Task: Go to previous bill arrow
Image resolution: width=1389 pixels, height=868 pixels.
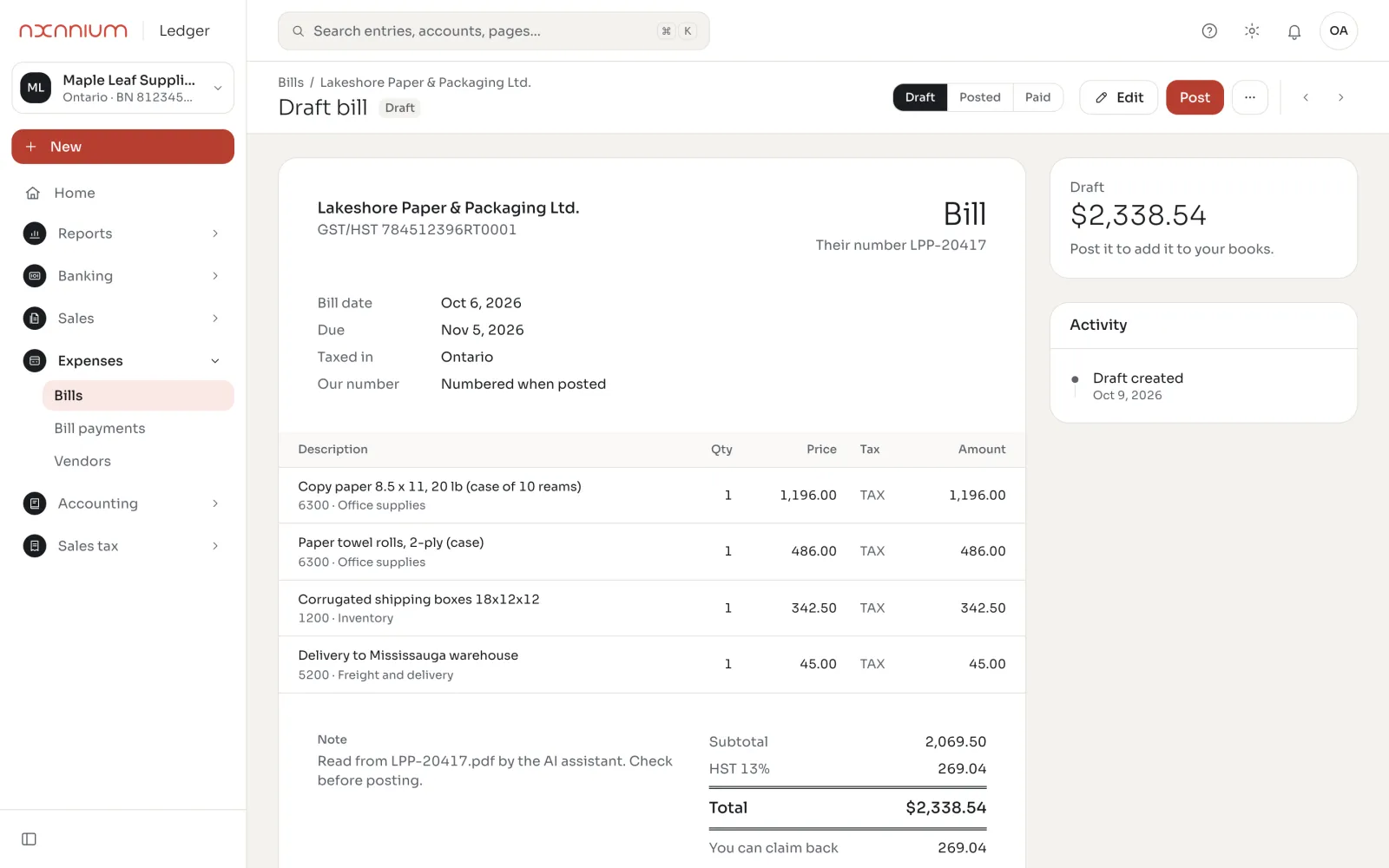Action: [x=1306, y=97]
